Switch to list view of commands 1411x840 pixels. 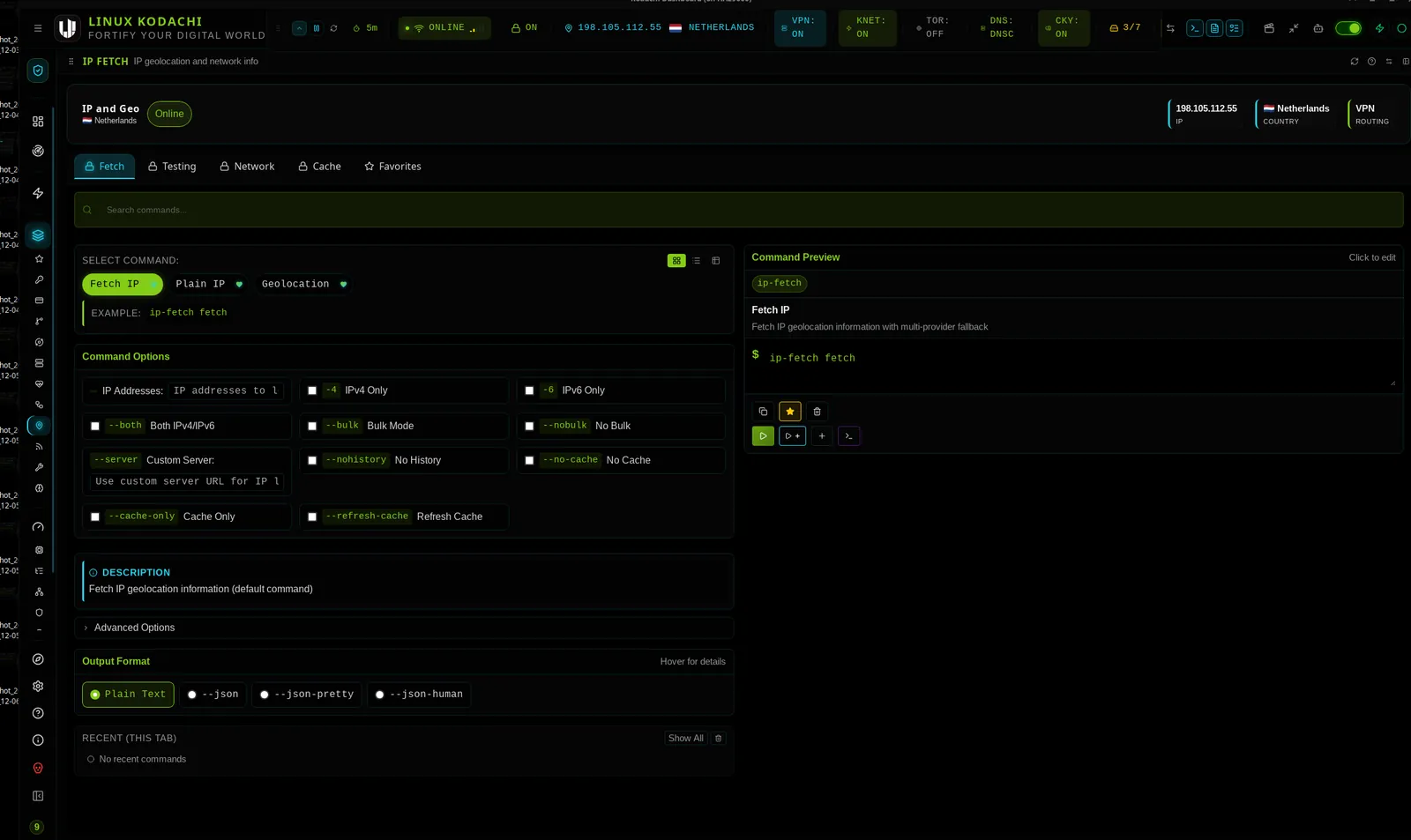(697, 261)
